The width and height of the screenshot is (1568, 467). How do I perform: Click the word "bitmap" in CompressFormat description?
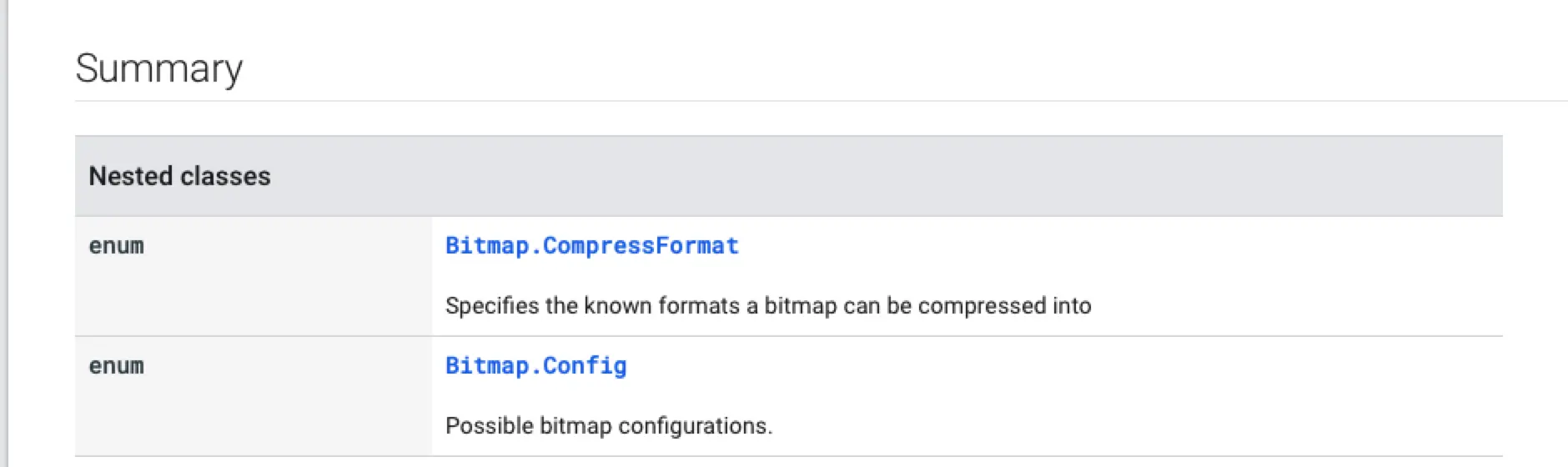pos(800,306)
